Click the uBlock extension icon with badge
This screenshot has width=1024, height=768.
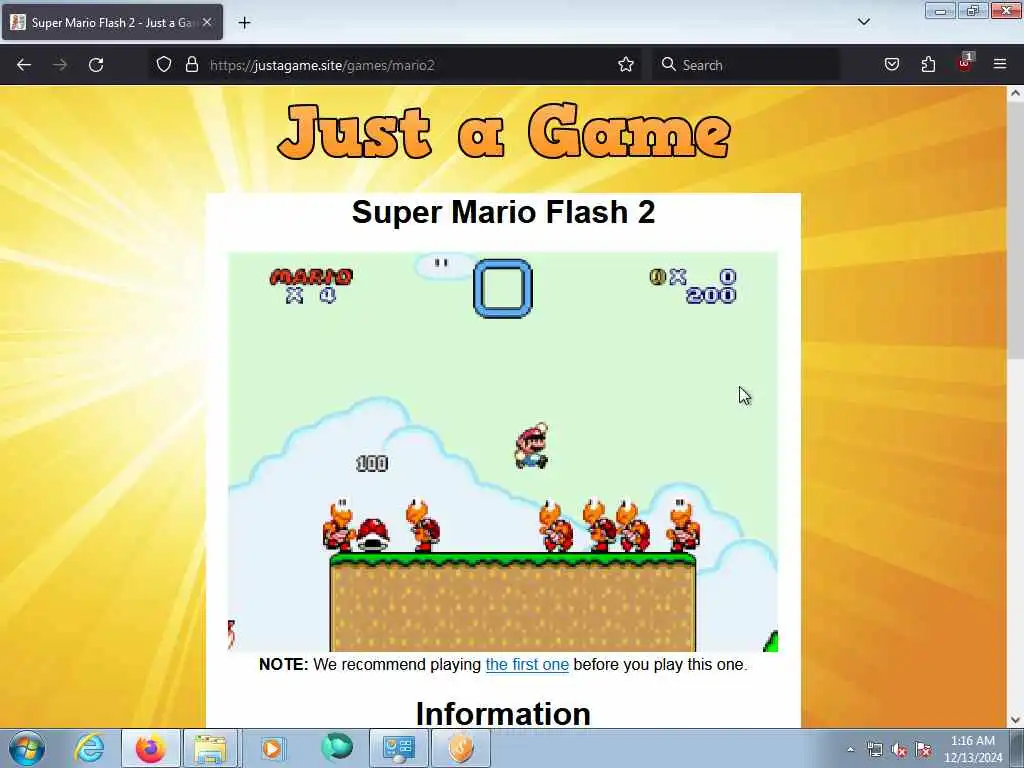point(965,63)
